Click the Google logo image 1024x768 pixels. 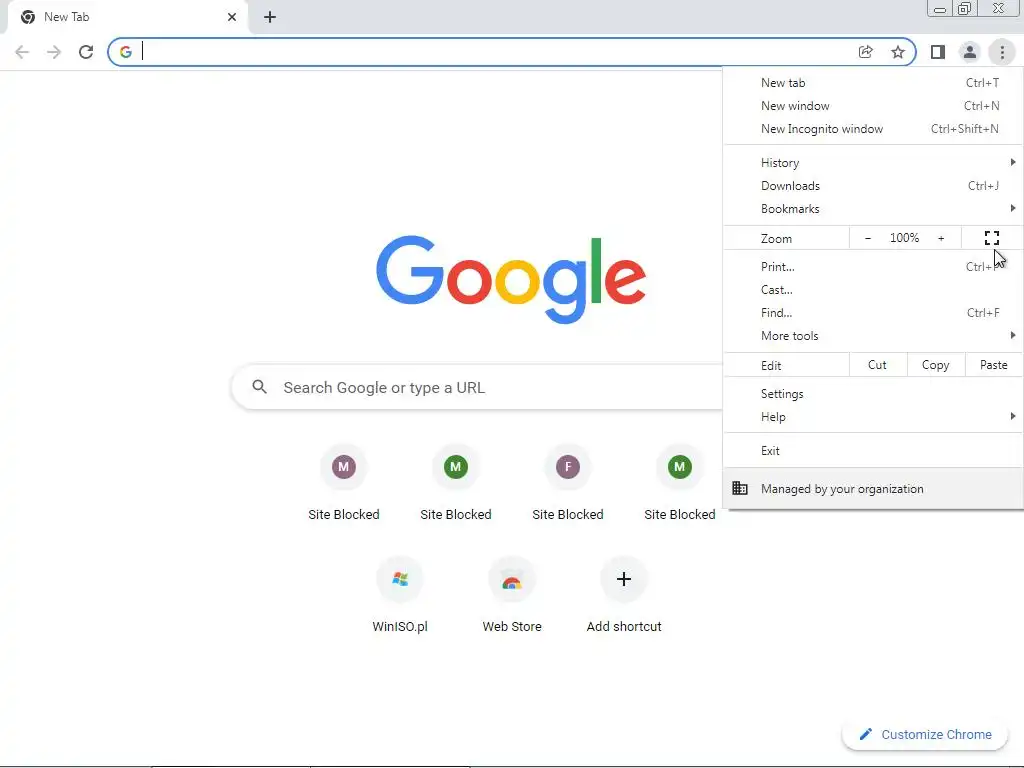(511, 280)
